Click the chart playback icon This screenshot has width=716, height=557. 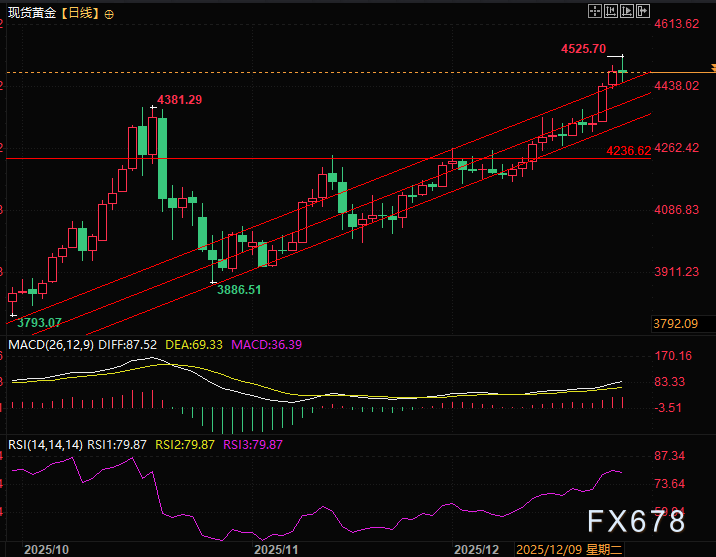tap(628, 10)
